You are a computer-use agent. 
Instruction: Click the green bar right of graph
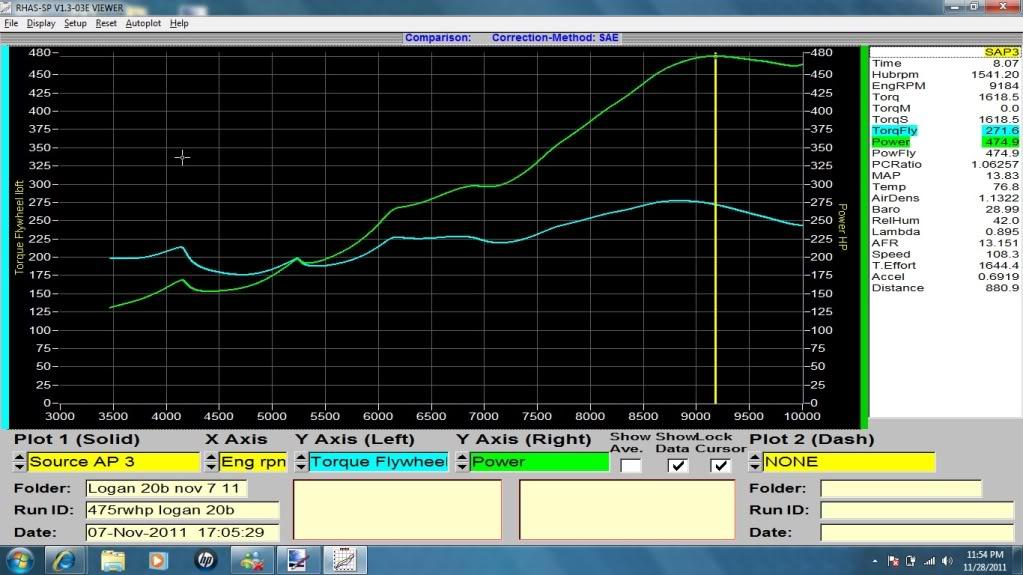click(864, 237)
